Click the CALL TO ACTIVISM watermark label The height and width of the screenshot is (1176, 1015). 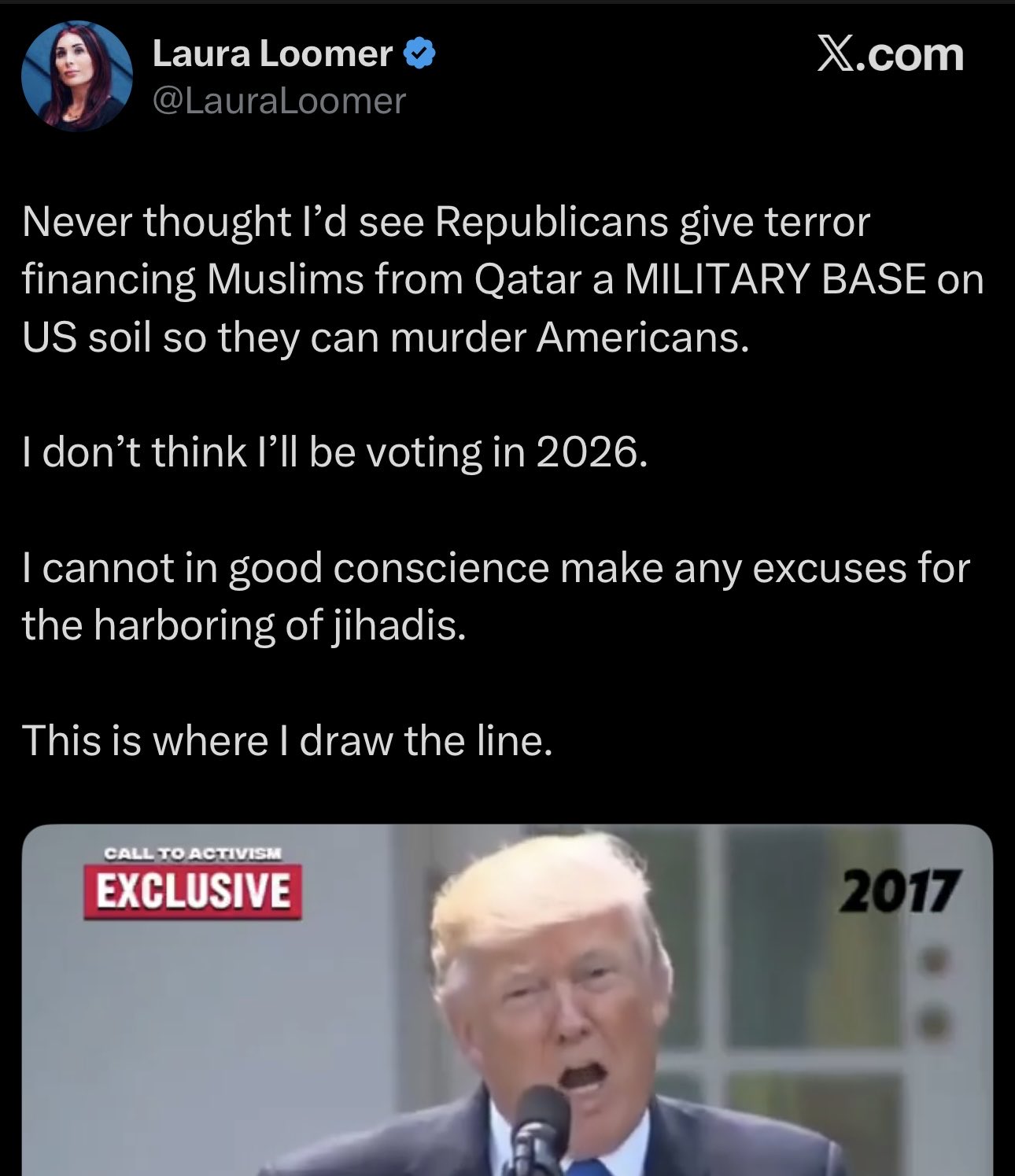click(x=193, y=853)
